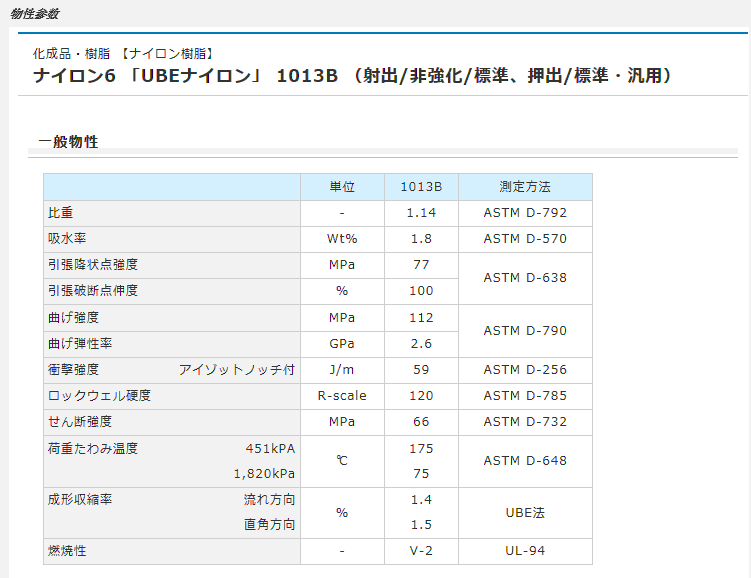Click the アイゾットノッチ付 condition text
This screenshot has width=751, height=578.
tap(237, 369)
